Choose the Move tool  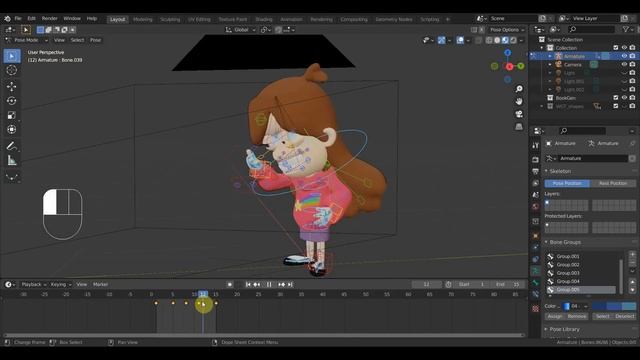point(12,86)
